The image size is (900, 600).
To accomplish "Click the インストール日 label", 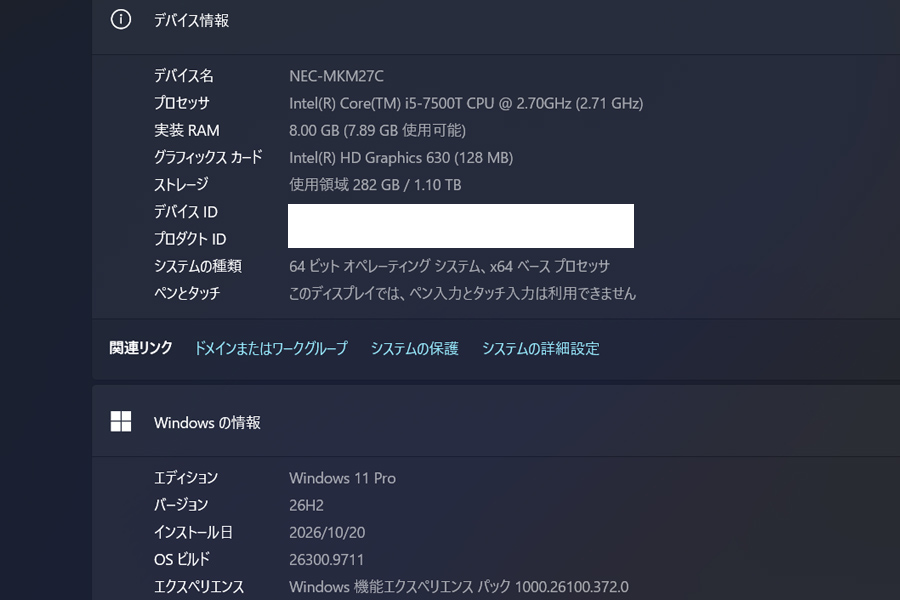I will tap(193, 532).
